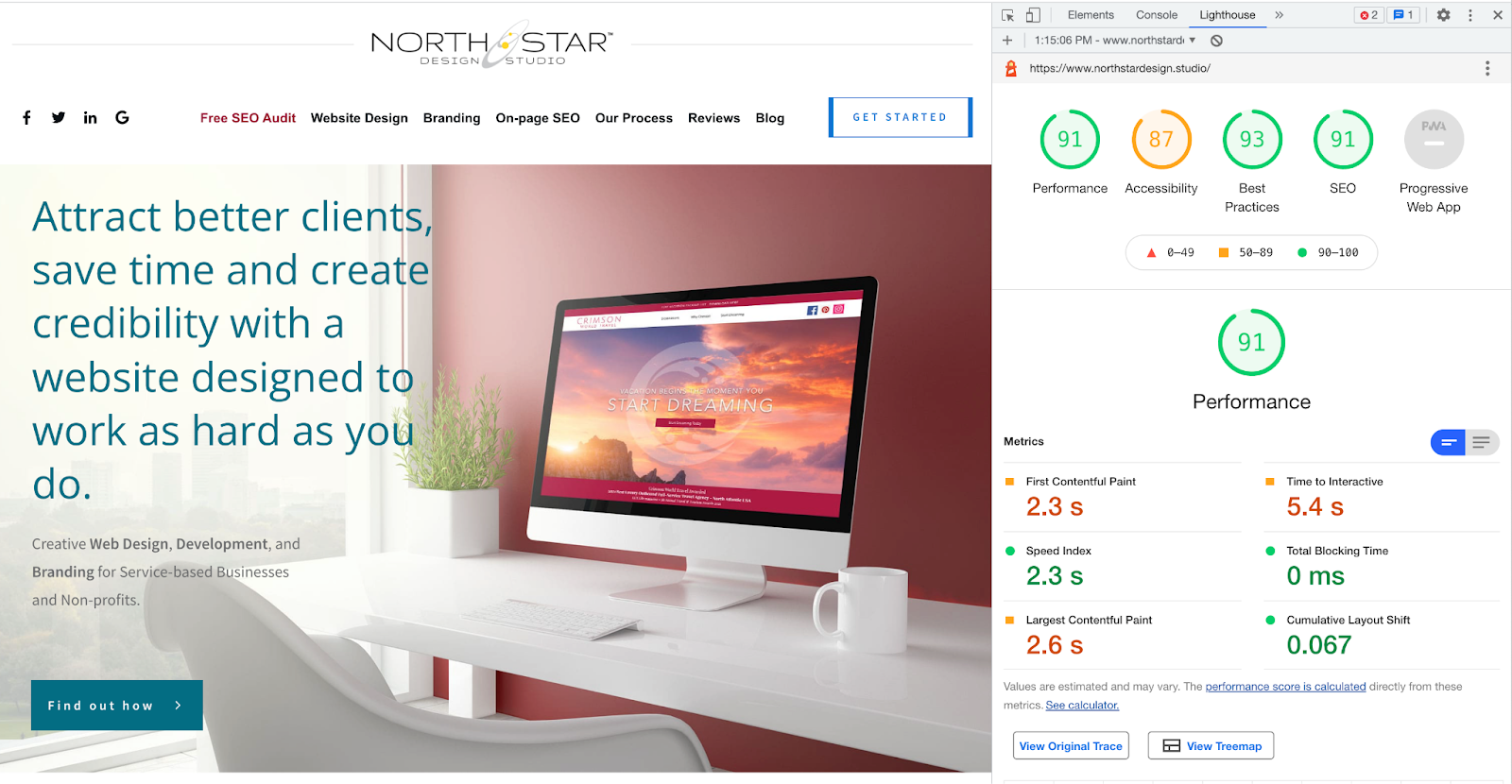The height and width of the screenshot is (784, 1512).
Task: Open the Reviews menu item
Action: (713, 118)
